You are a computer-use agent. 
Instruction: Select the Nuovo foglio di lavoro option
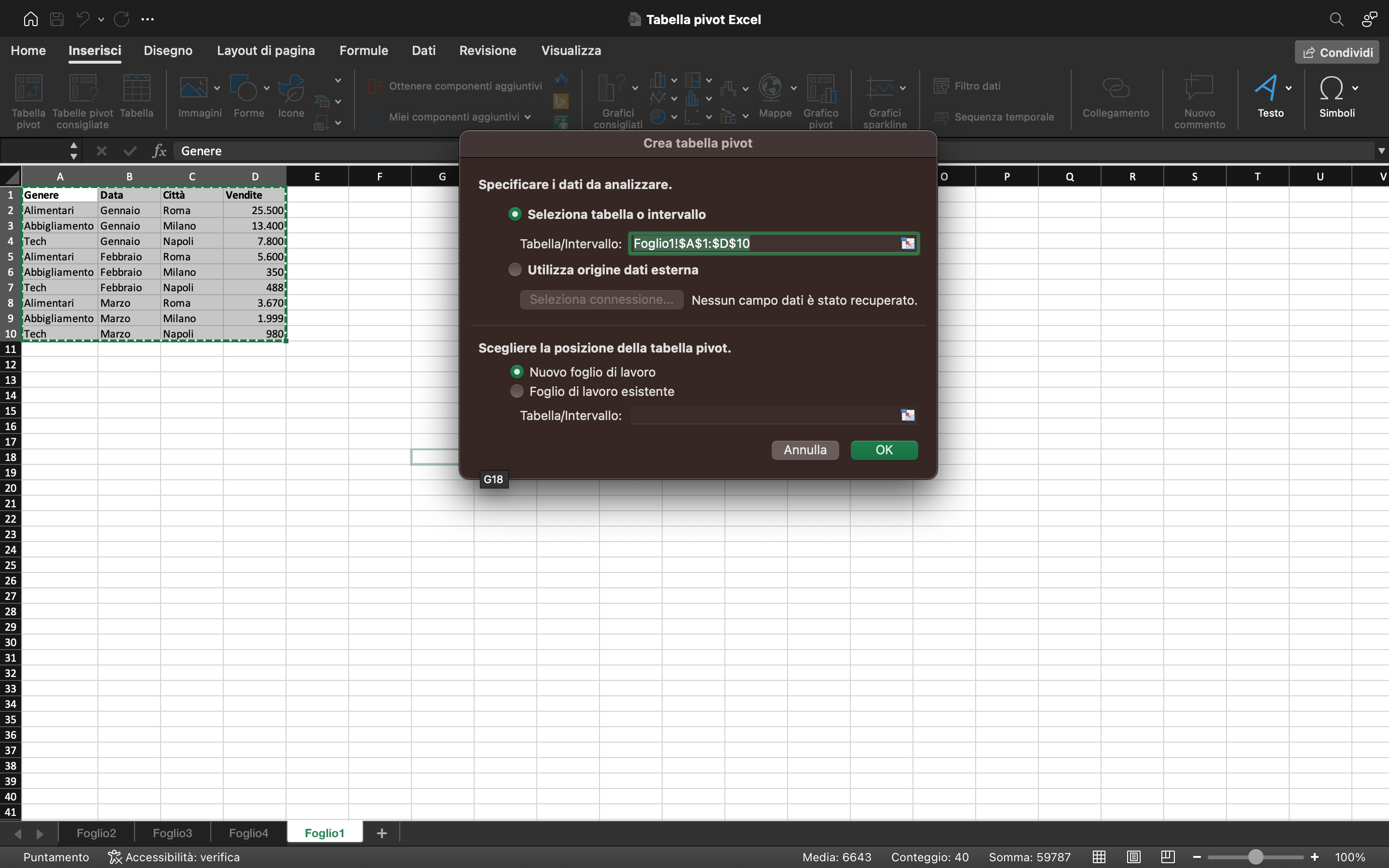coord(516,371)
